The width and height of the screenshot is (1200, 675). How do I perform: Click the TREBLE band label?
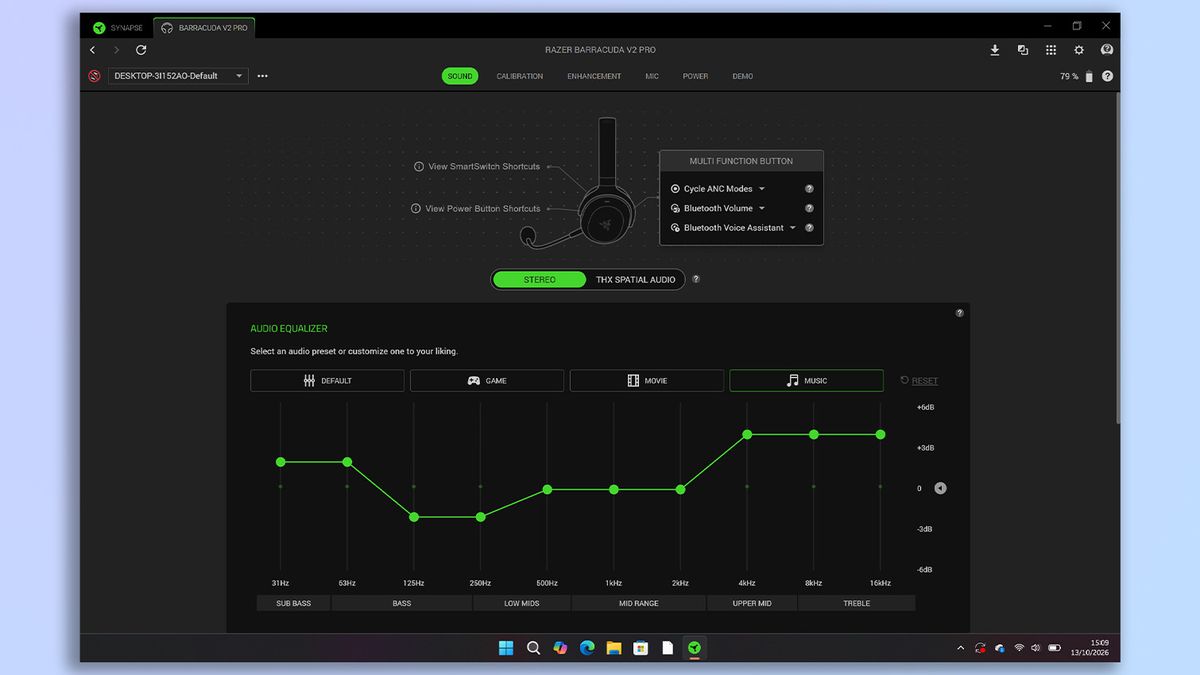tap(857, 603)
